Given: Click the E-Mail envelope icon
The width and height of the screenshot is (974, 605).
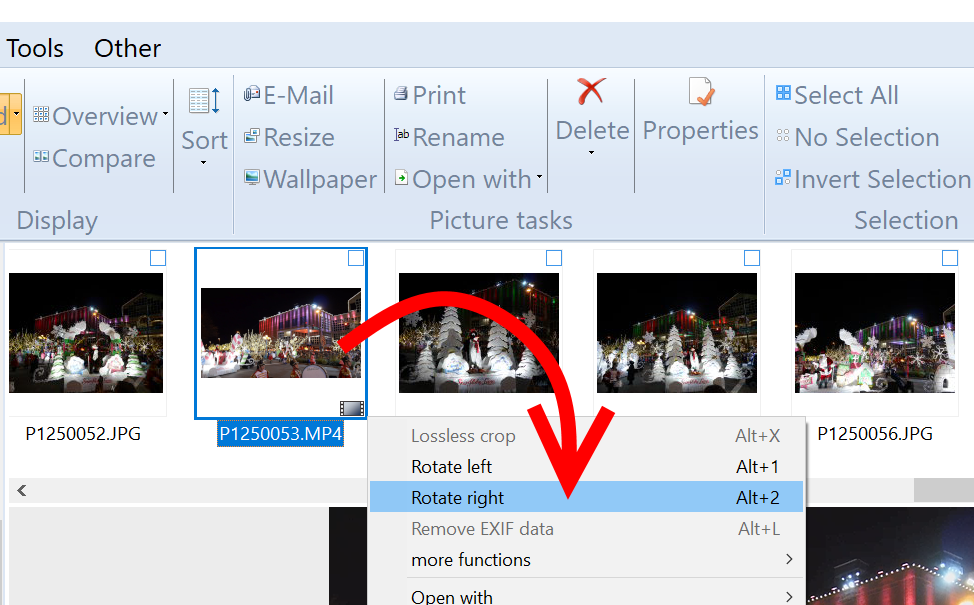Looking at the screenshot, I should tap(252, 95).
